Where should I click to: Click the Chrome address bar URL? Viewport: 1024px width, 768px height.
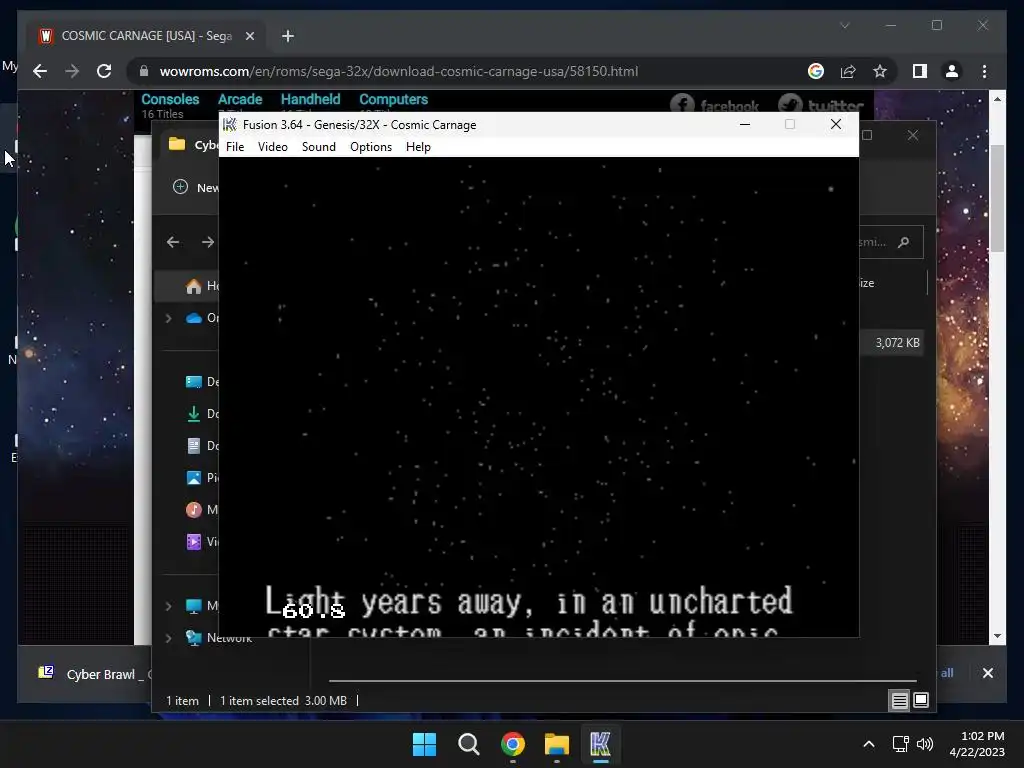point(398,71)
